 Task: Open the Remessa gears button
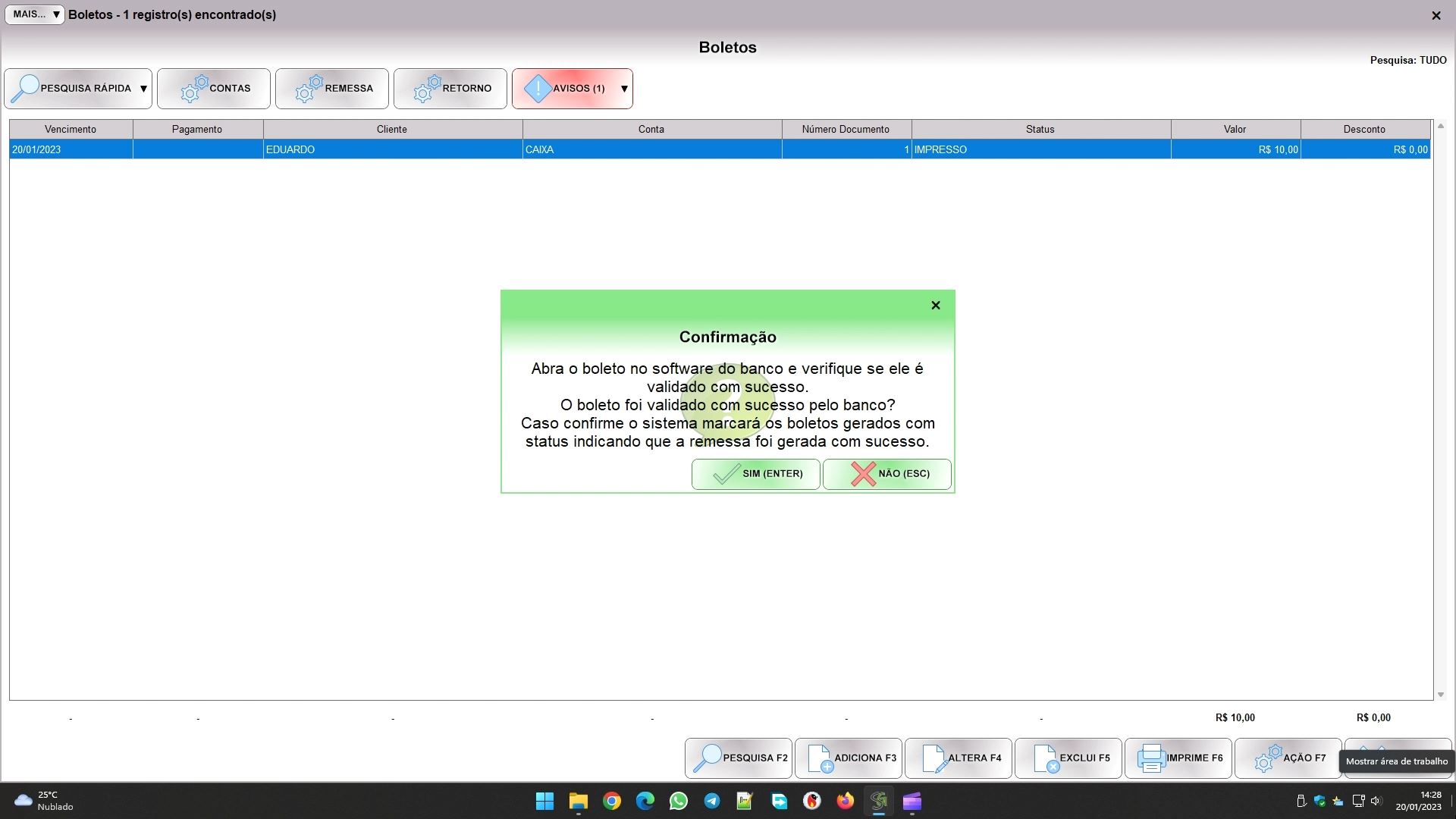pyautogui.click(x=309, y=89)
